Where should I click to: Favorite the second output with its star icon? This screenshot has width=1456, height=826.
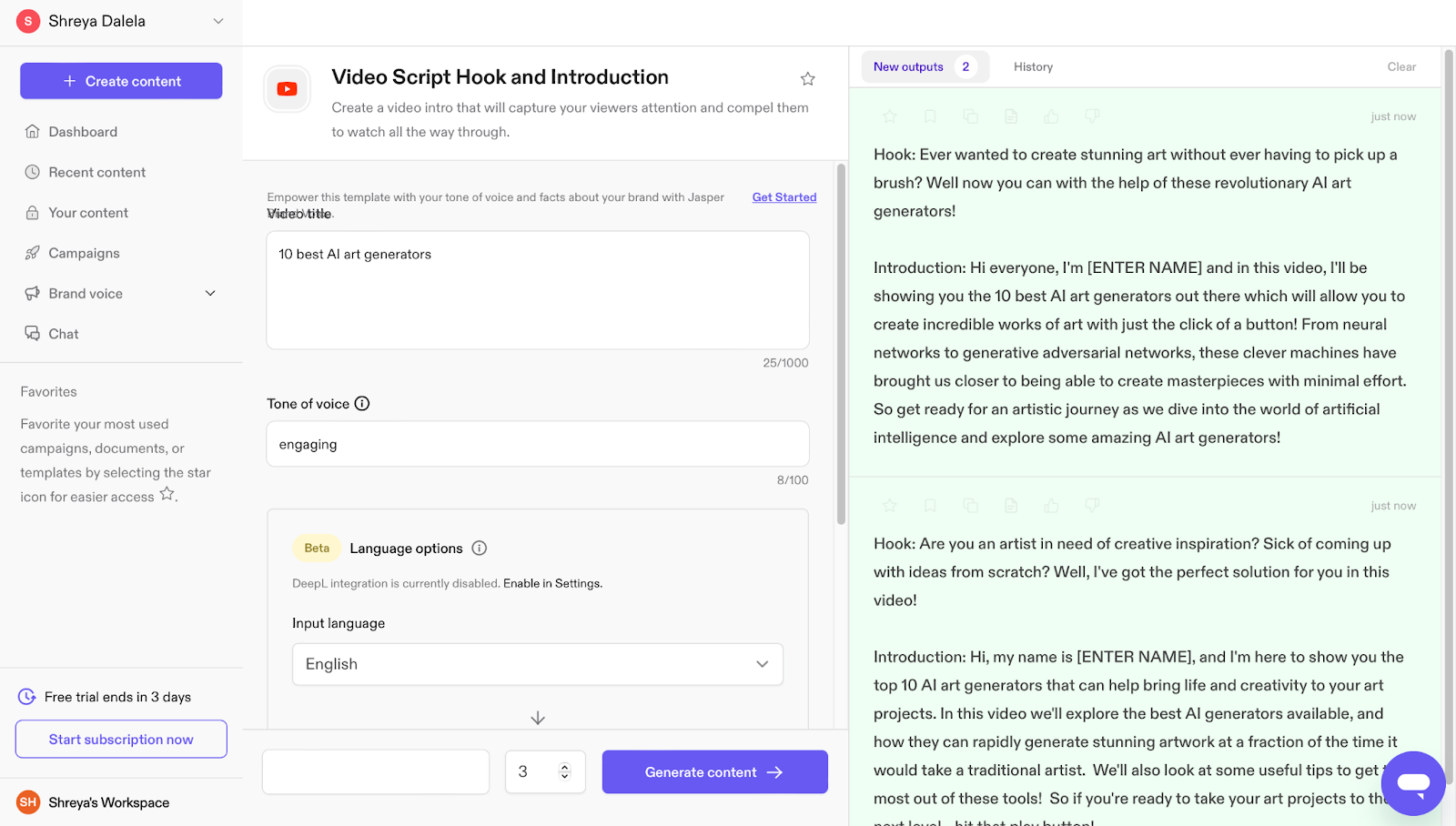tap(890, 506)
